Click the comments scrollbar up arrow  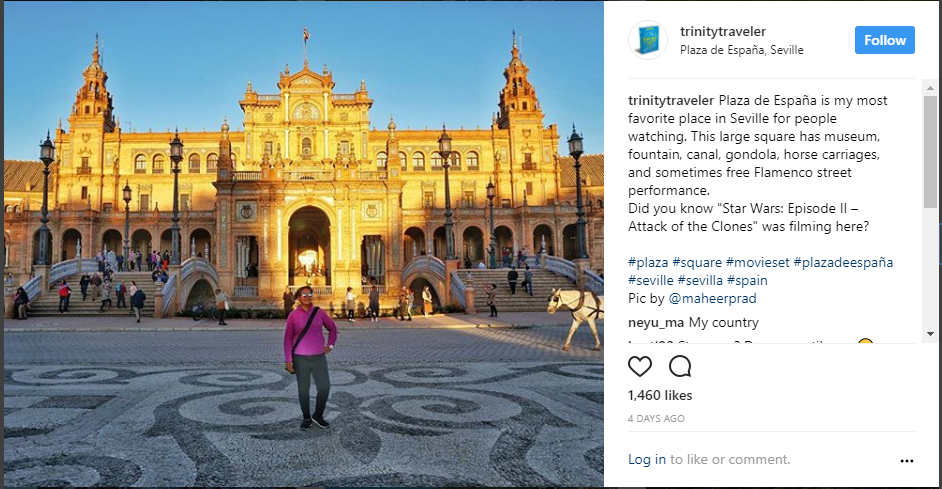(x=930, y=88)
